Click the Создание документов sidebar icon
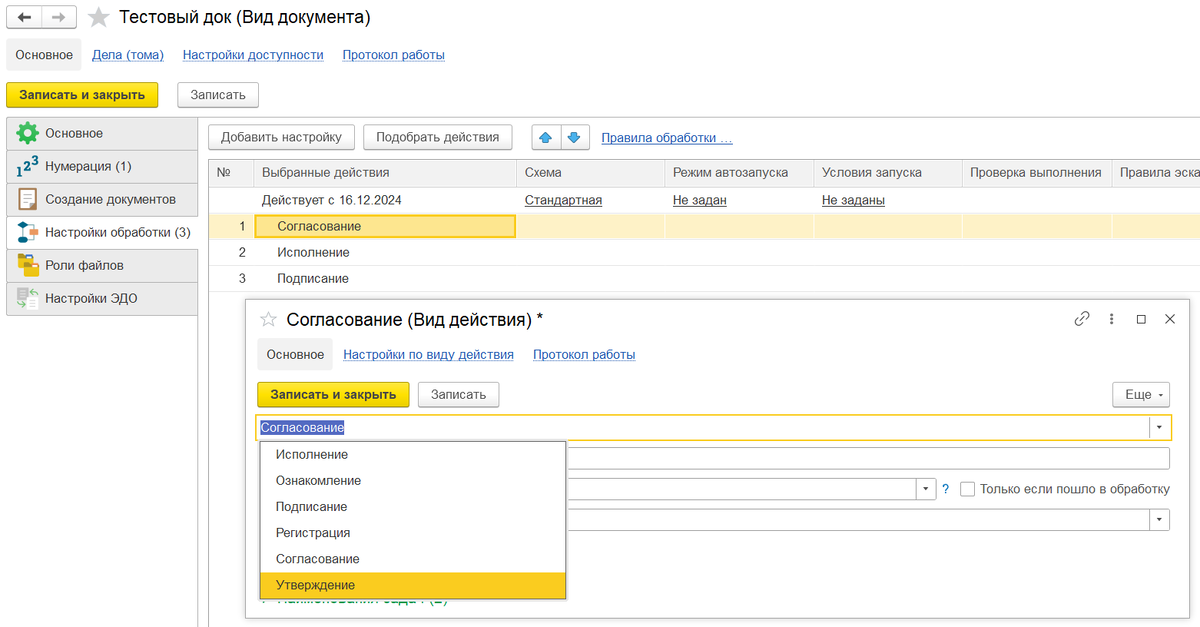1200x627 pixels. 27,199
